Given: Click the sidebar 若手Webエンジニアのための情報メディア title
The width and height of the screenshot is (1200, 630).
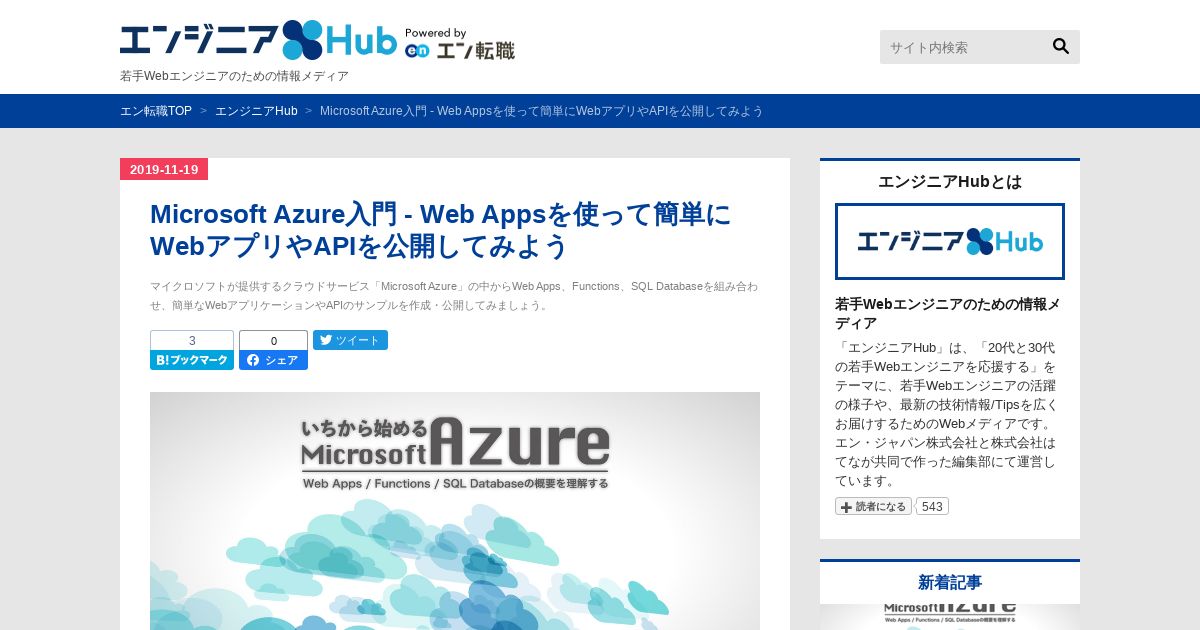Looking at the screenshot, I should coord(948,313).
